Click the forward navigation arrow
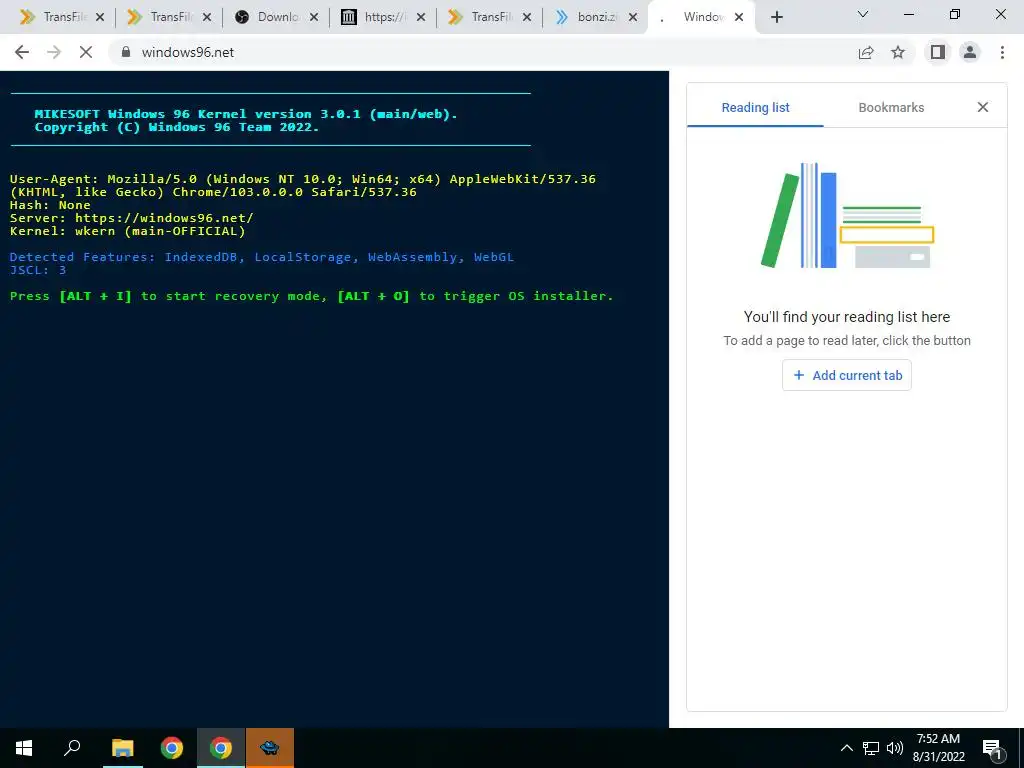The width and height of the screenshot is (1024, 768). (54, 52)
